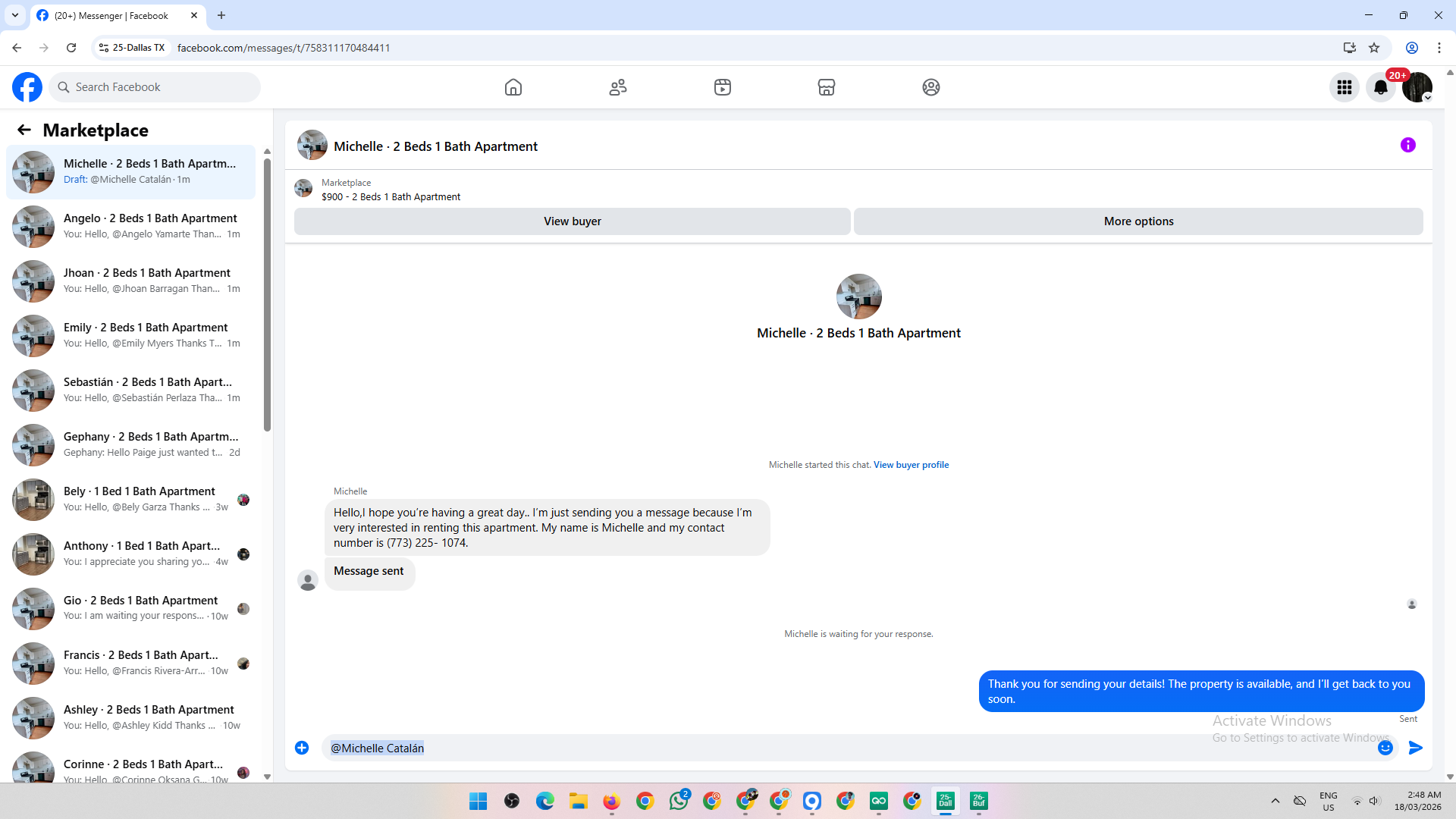The height and width of the screenshot is (819, 1456).
Task: Select Michelle conversation with draft message
Action: click(131, 172)
